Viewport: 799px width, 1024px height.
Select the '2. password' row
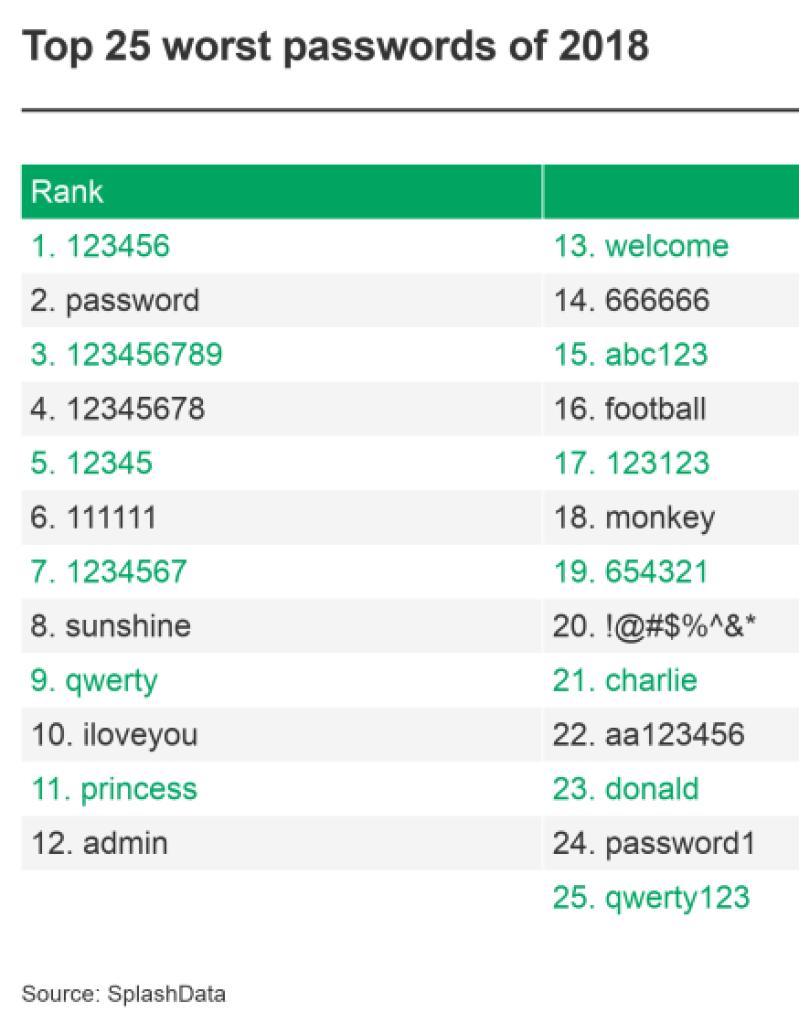pyautogui.click(x=115, y=300)
